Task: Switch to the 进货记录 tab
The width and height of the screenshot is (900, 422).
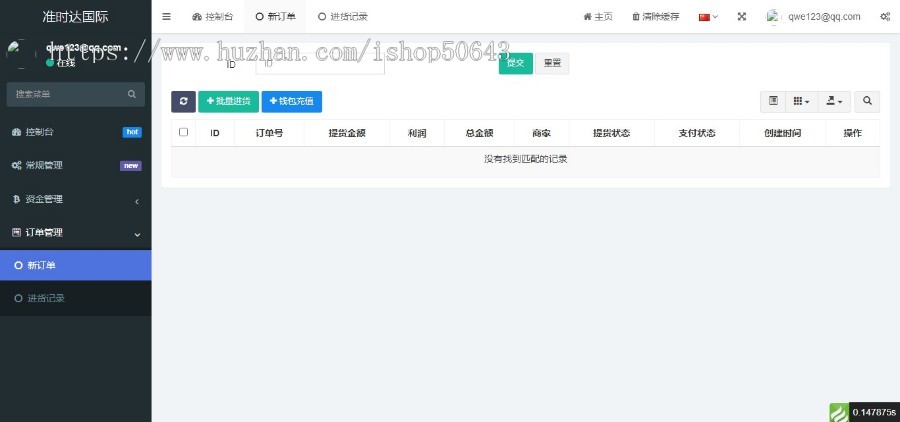Action: tap(343, 17)
